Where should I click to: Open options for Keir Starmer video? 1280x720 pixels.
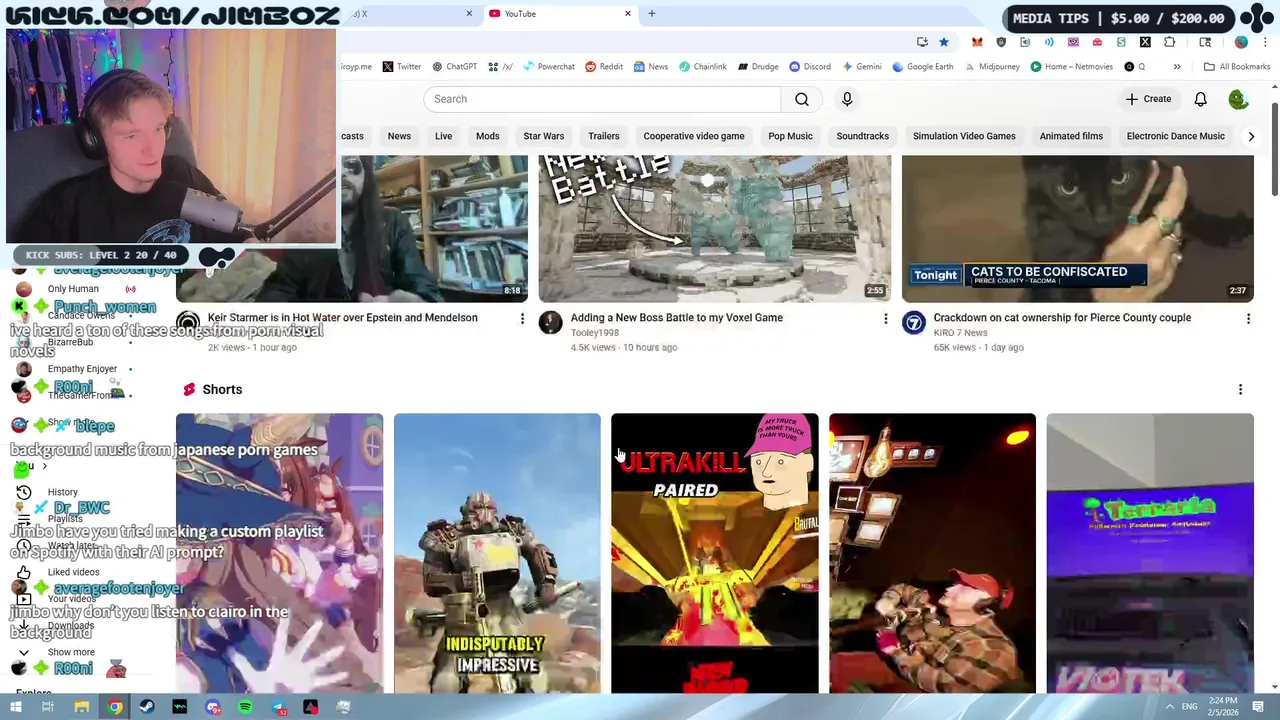point(522,319)
